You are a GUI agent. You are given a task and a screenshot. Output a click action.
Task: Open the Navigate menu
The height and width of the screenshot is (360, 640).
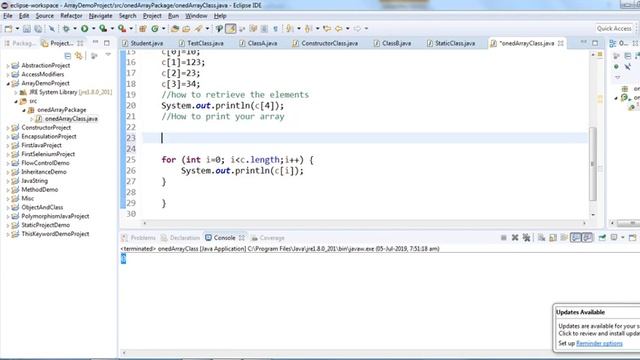pyautogui.click(x=100, y=16)
